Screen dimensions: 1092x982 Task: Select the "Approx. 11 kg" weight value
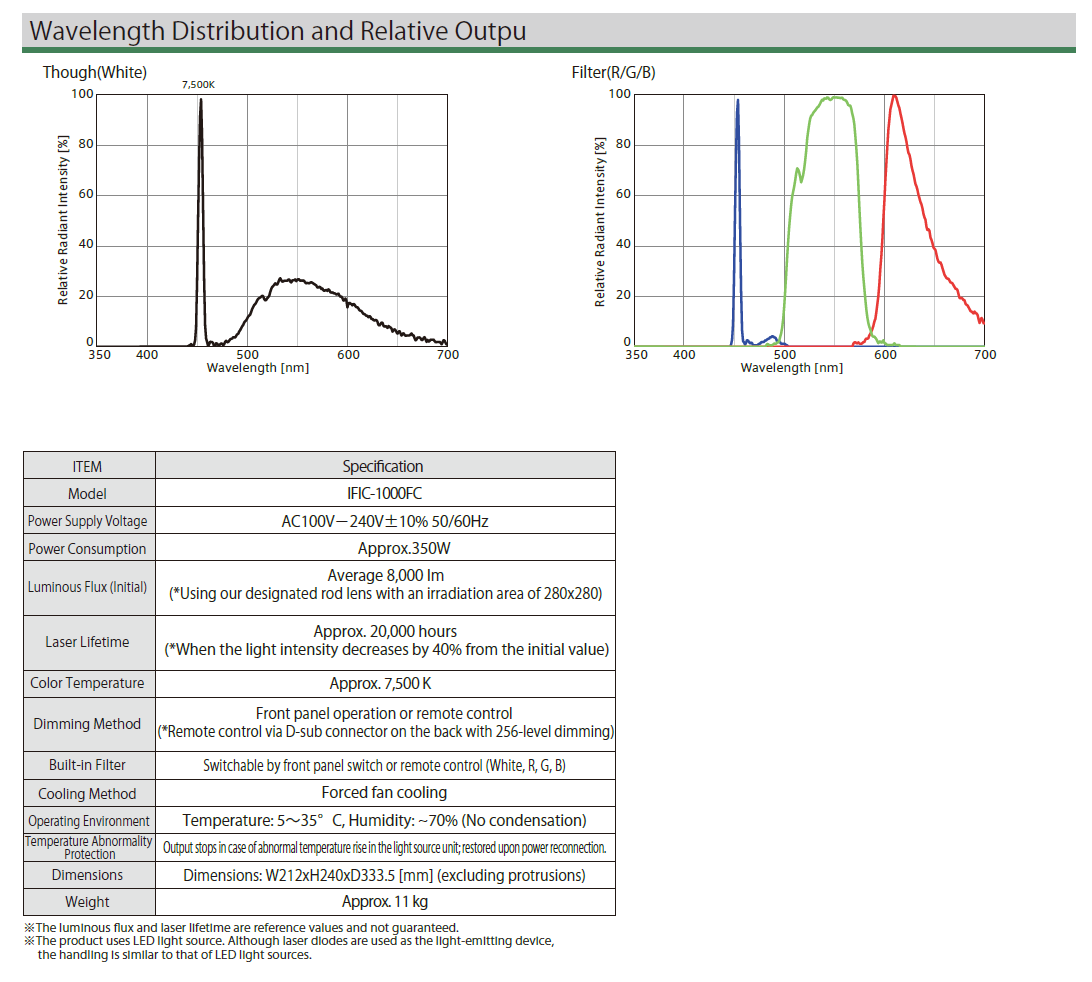pos(385,901)
